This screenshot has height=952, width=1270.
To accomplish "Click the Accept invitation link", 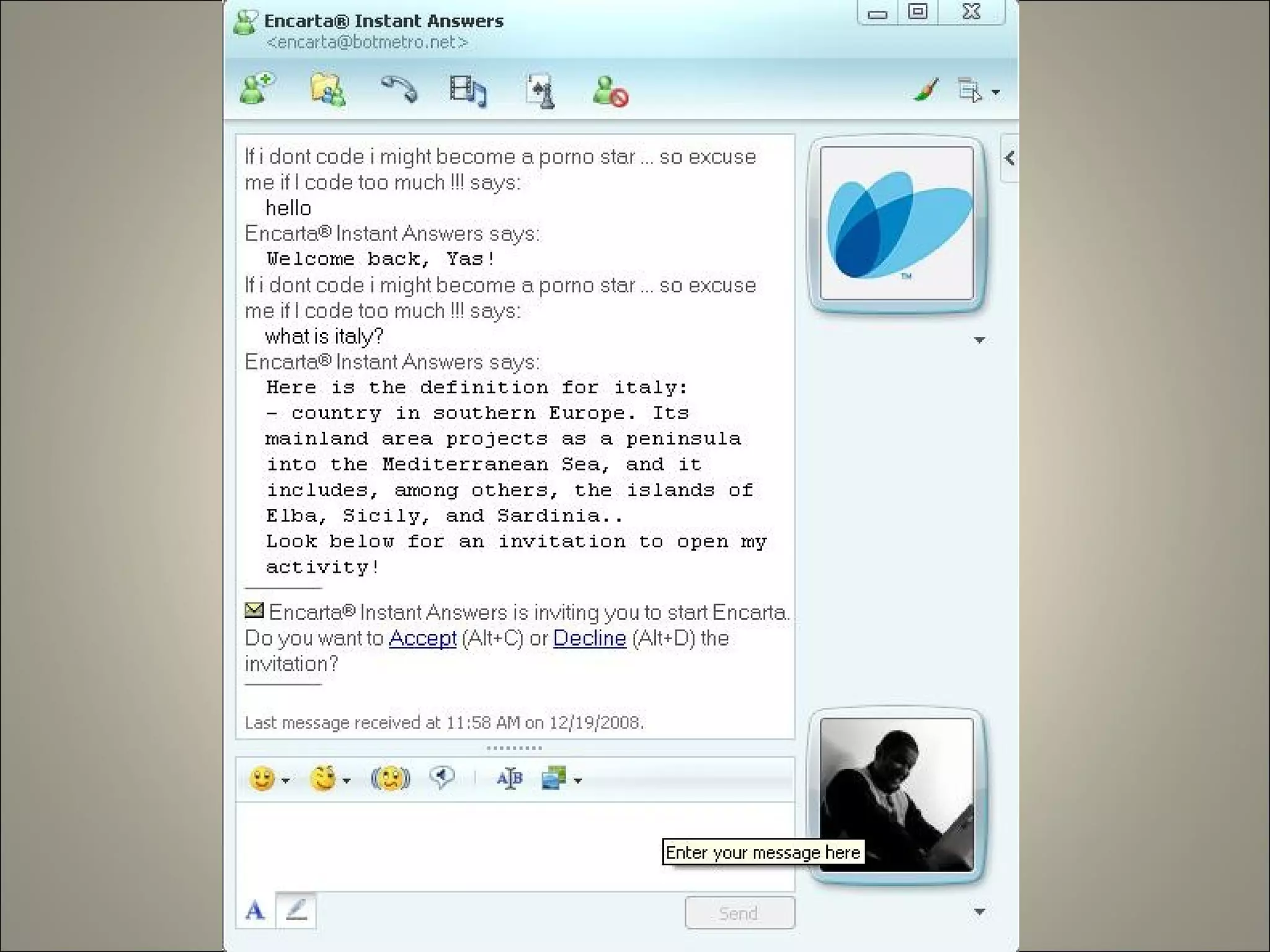I will coord(422,638).
